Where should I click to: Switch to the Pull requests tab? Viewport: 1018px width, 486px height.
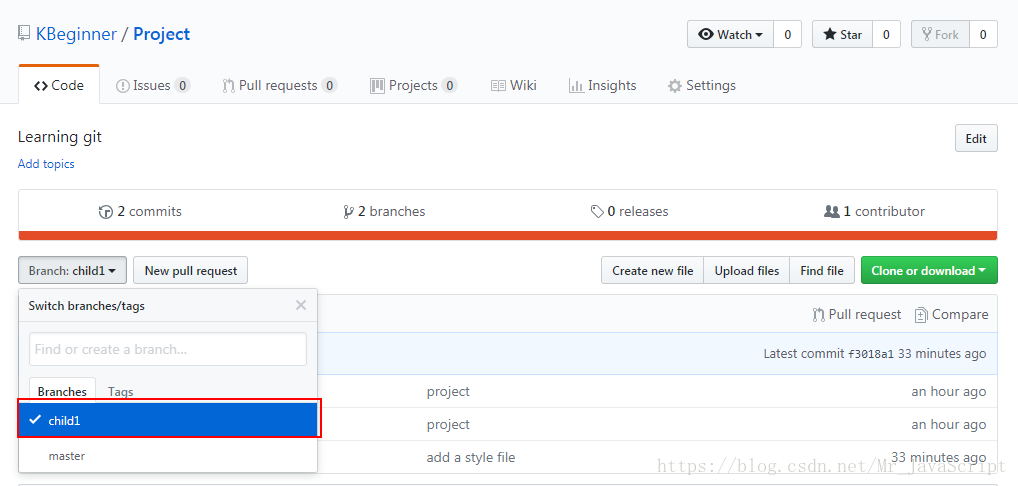280,85
